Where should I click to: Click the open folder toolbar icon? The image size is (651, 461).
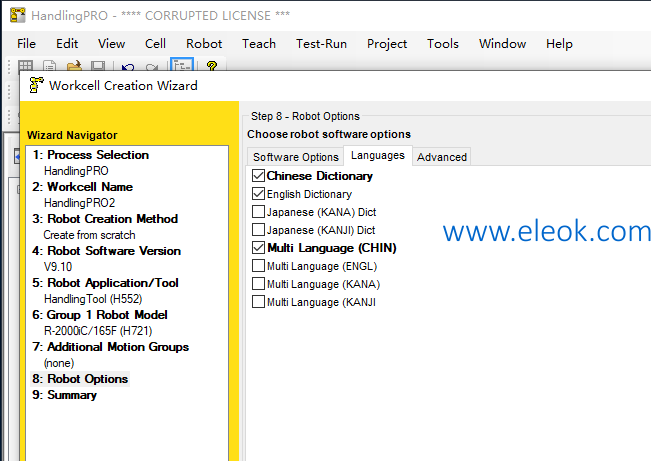click(x=74, y=66)
